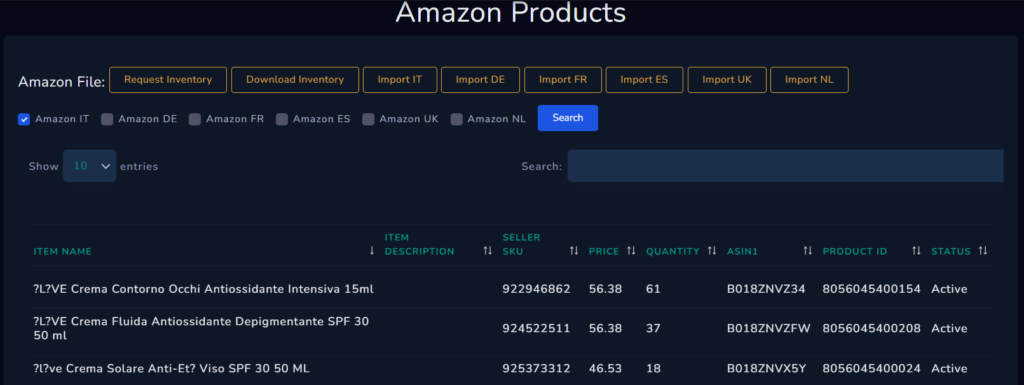Screen dimensions: 1024x385
Task: Click price 46.53
Action: pos(605,369)
